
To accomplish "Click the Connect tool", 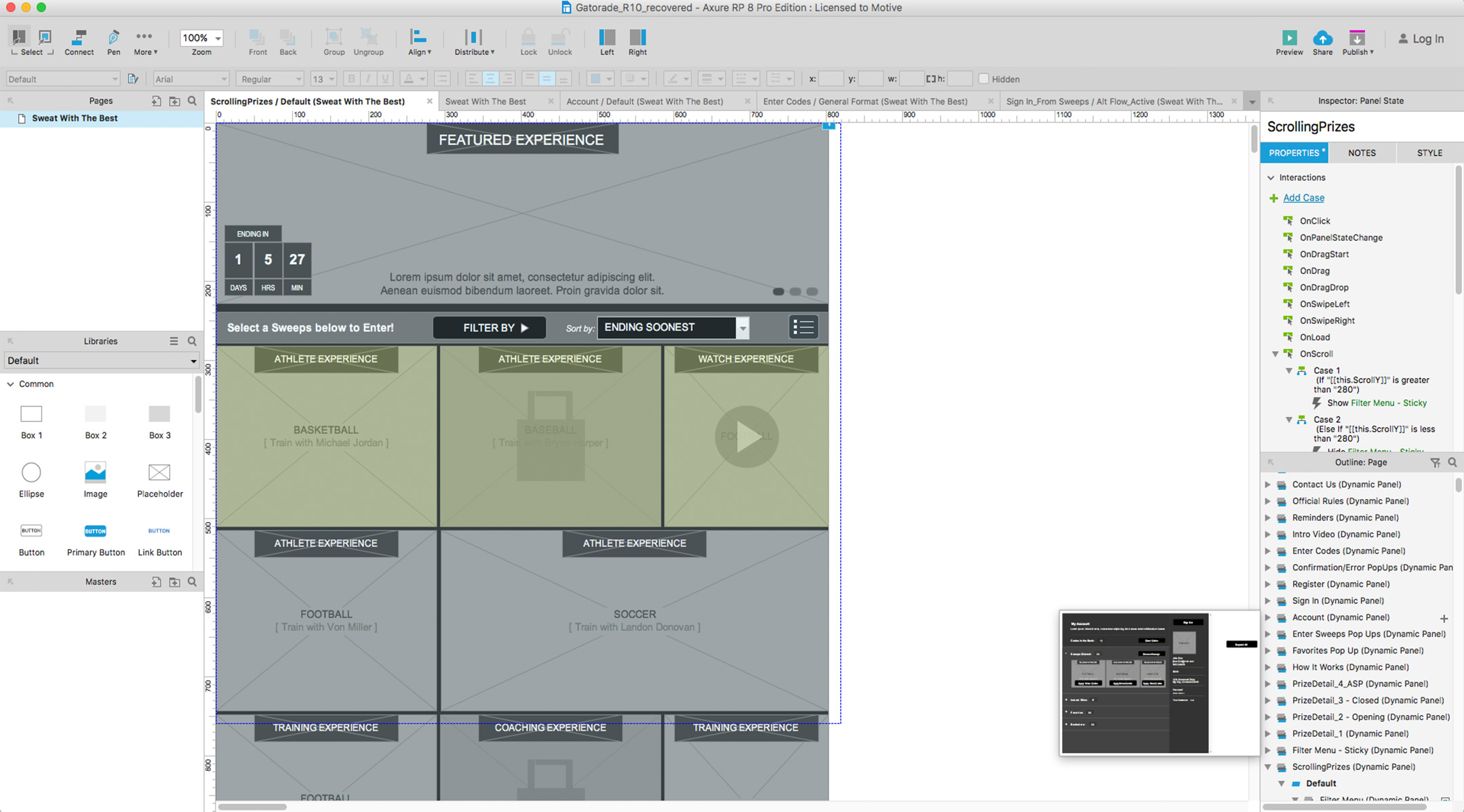I will (x=78, y=41).
